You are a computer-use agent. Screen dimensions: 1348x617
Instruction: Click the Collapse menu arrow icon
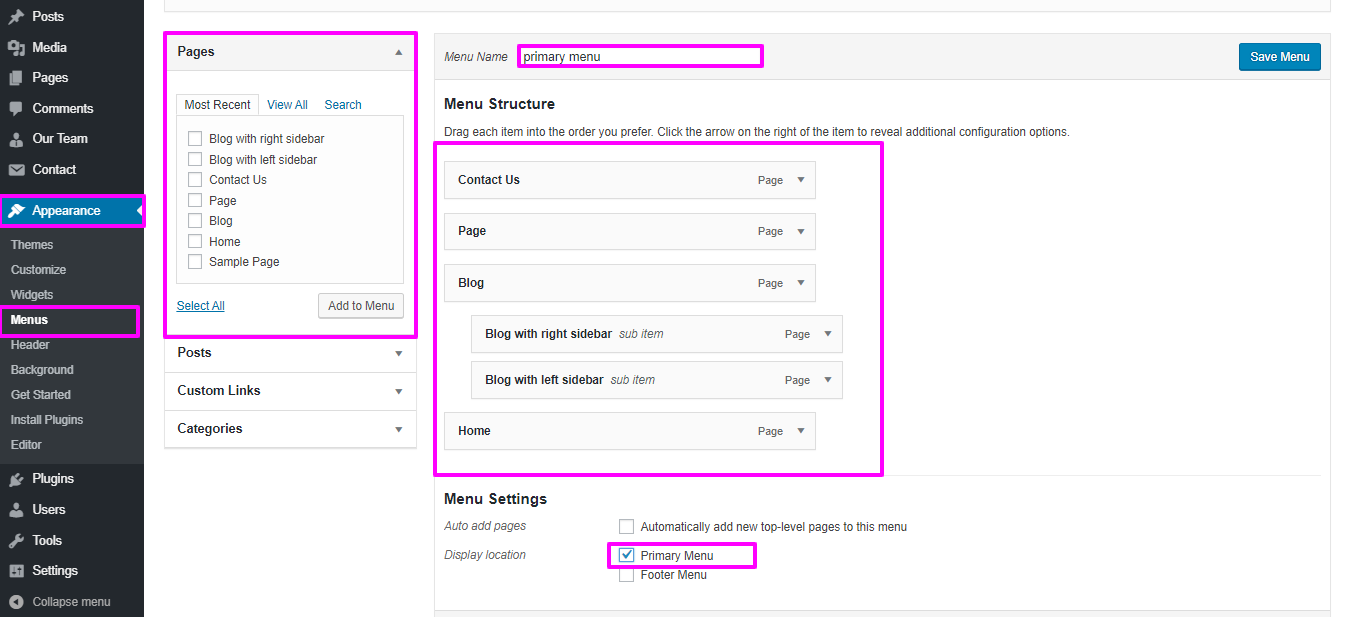16,602
